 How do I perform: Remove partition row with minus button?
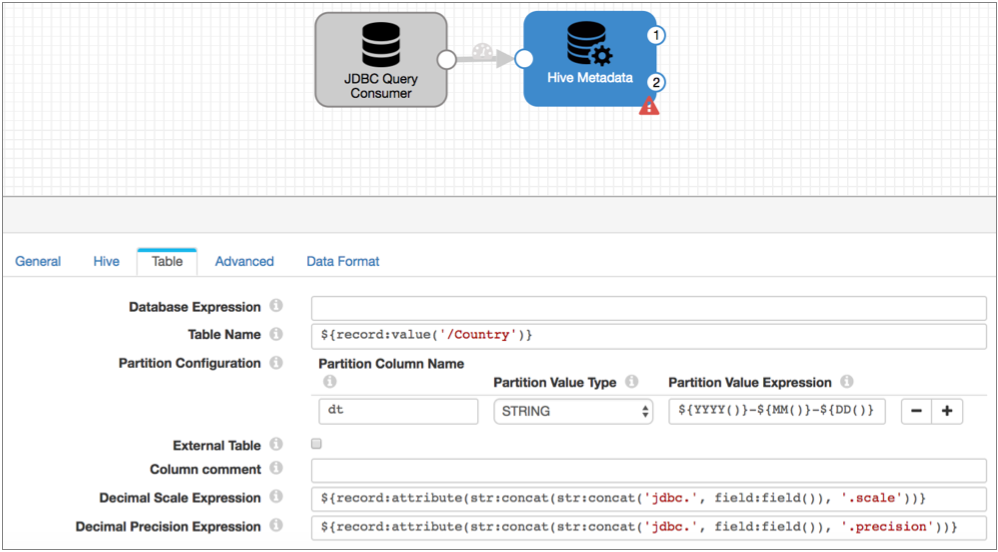pos(917,411)
